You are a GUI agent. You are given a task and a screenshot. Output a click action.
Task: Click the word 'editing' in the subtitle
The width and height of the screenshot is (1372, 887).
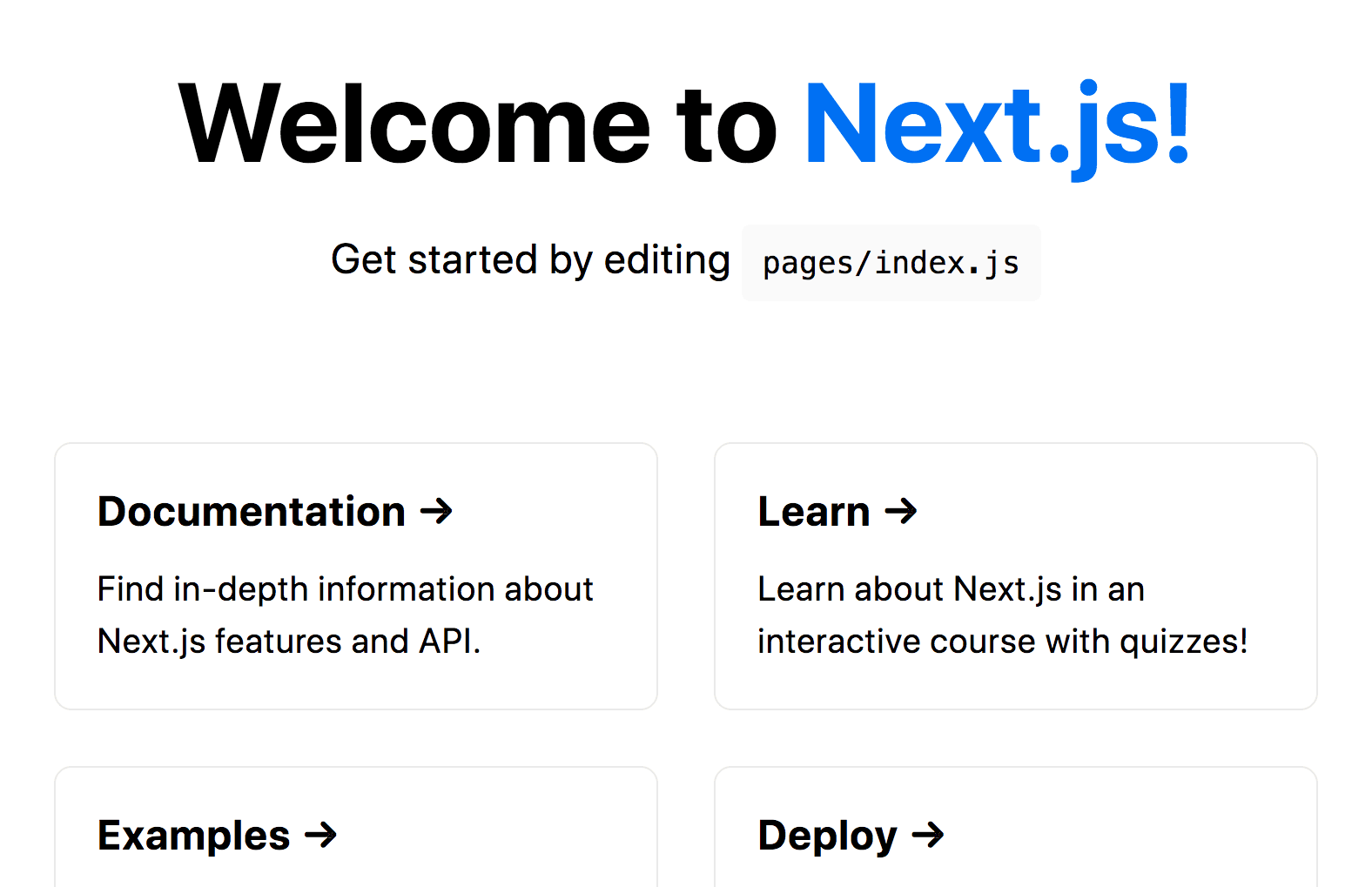667,260
